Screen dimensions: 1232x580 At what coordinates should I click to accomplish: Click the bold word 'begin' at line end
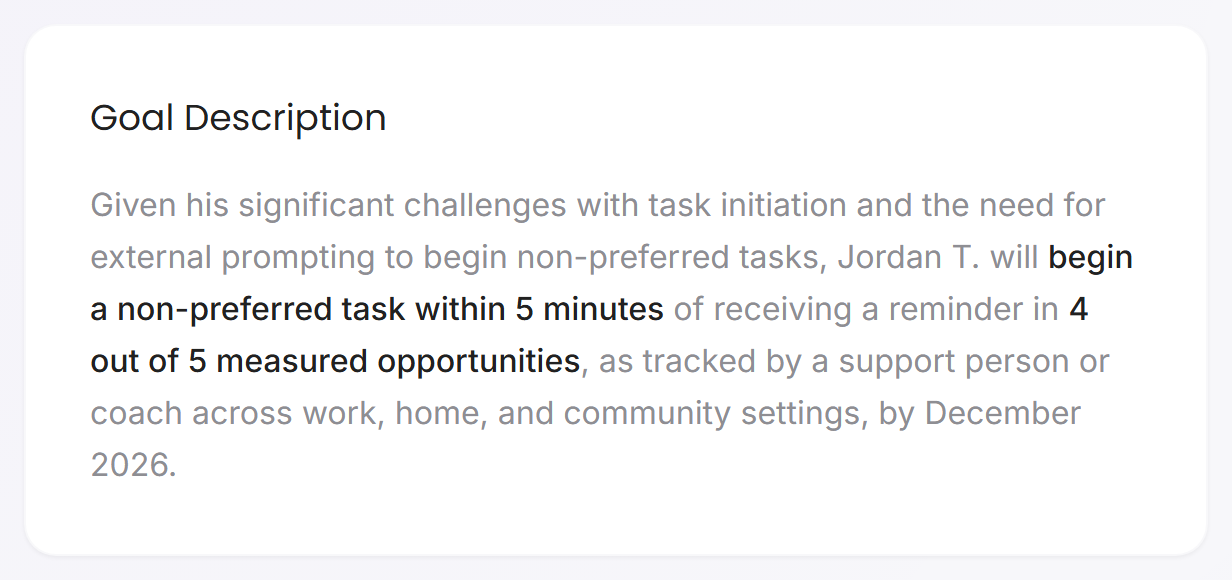pyautogui.click(x=1091, y=257)
